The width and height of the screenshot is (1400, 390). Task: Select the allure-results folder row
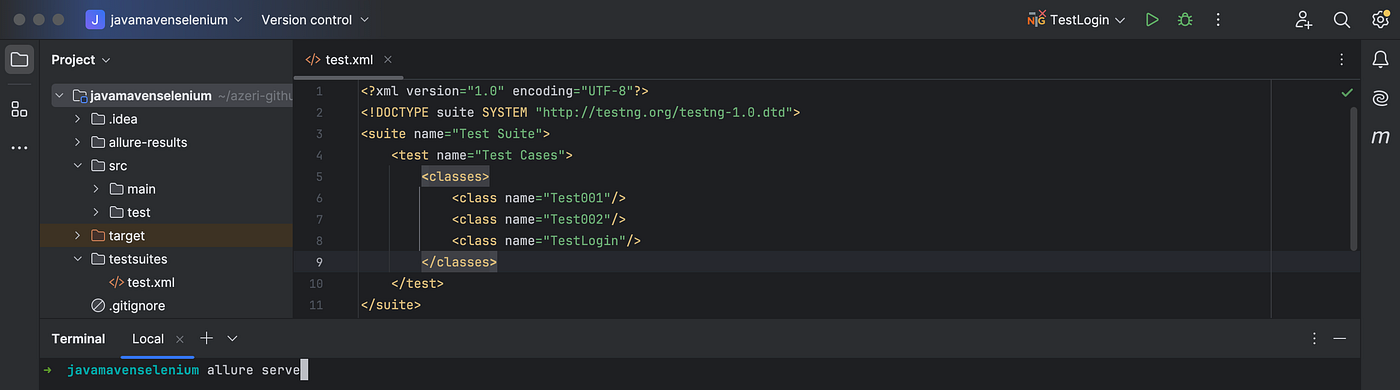(166, 142)
